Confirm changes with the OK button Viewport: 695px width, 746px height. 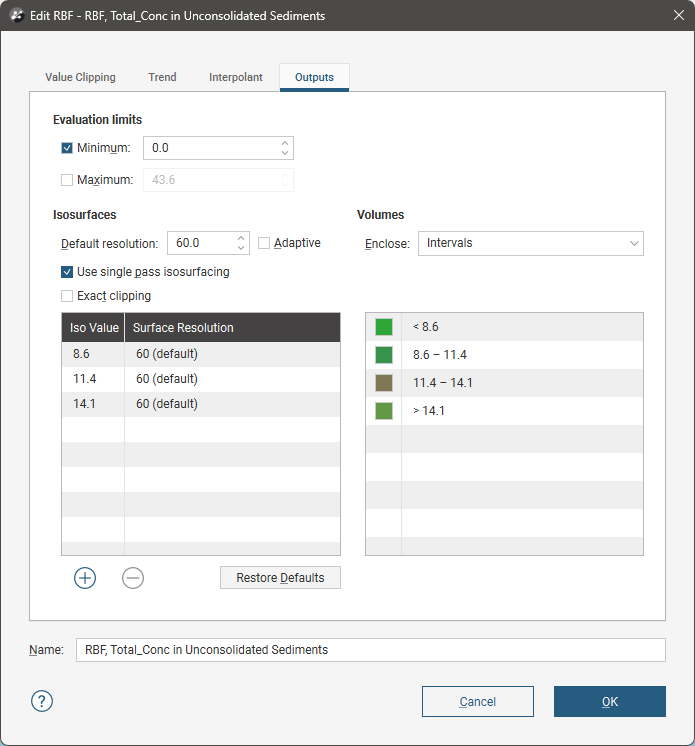click(x=609, y=701)
